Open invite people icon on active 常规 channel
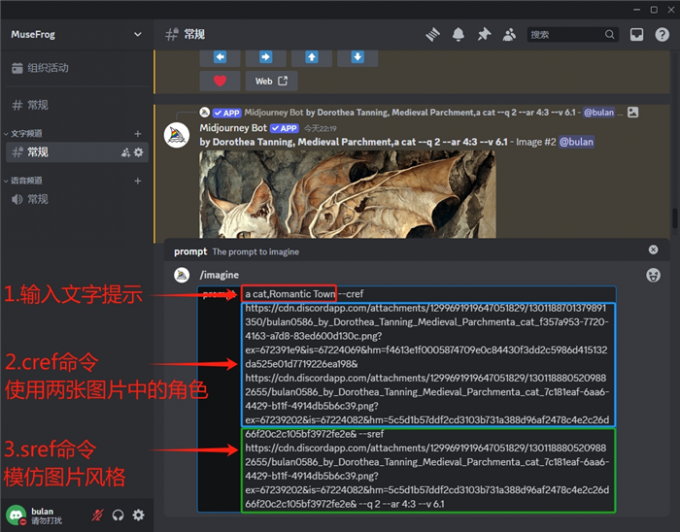Screen dimensions: 680x532 coord(125,152)
